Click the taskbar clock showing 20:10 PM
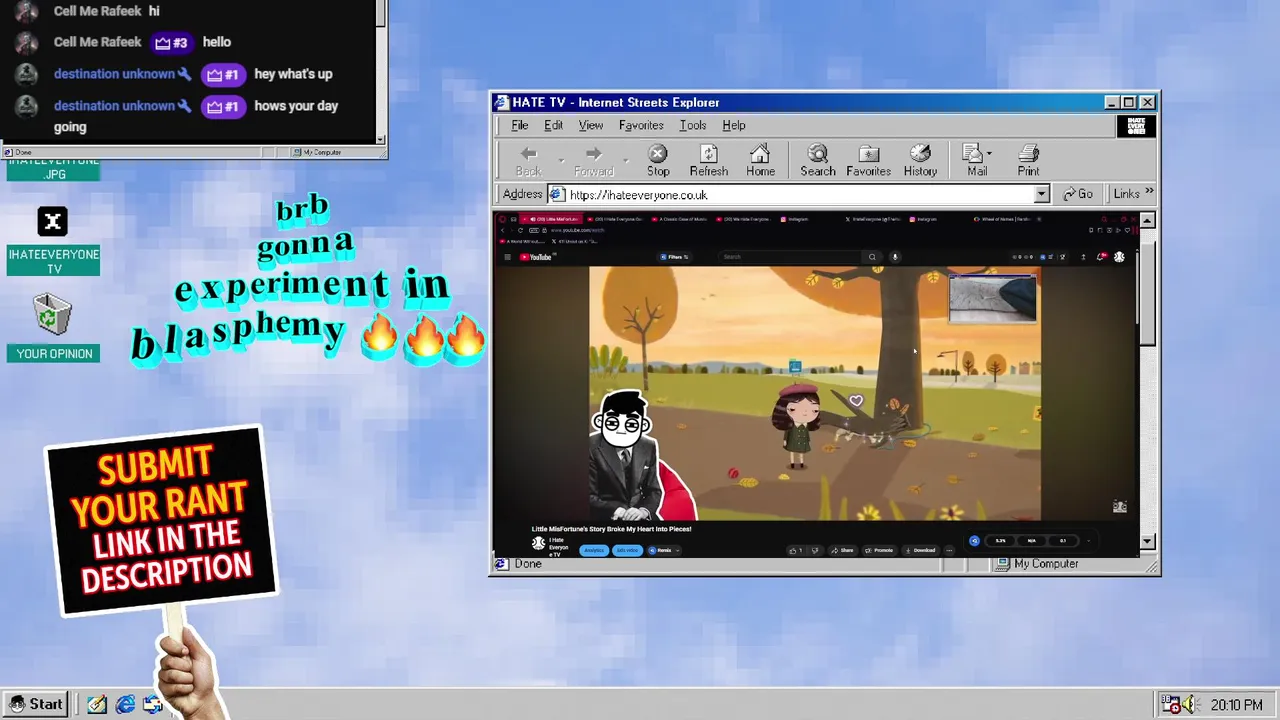Viewport: 1280px width, 720px height. (x=1236, y=705)
